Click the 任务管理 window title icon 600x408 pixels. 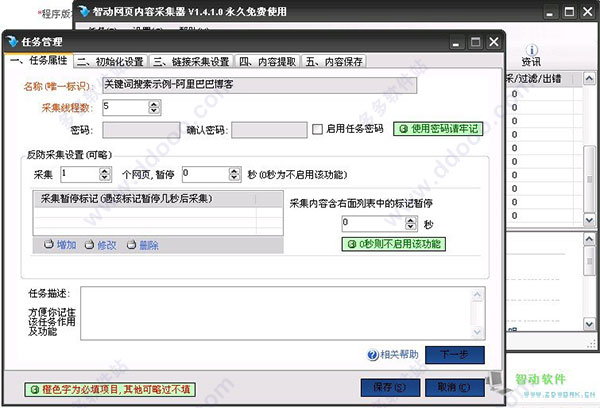(x=11, y=42)
